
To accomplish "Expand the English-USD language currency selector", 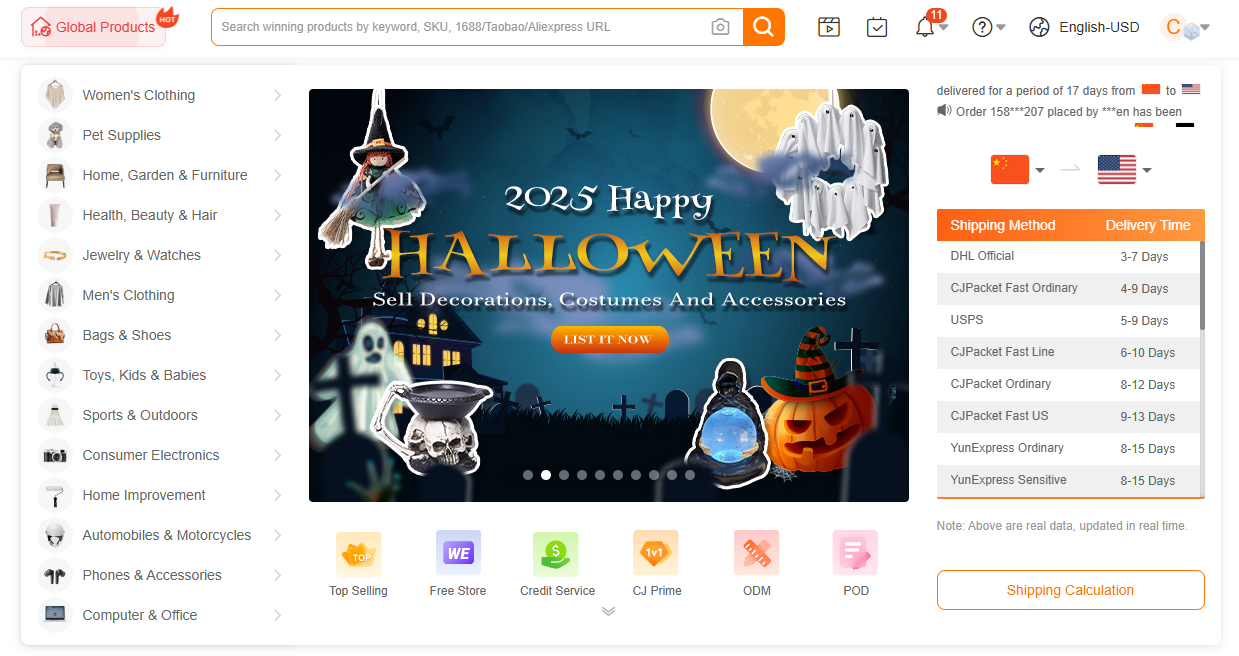I will coord(1085,27).
